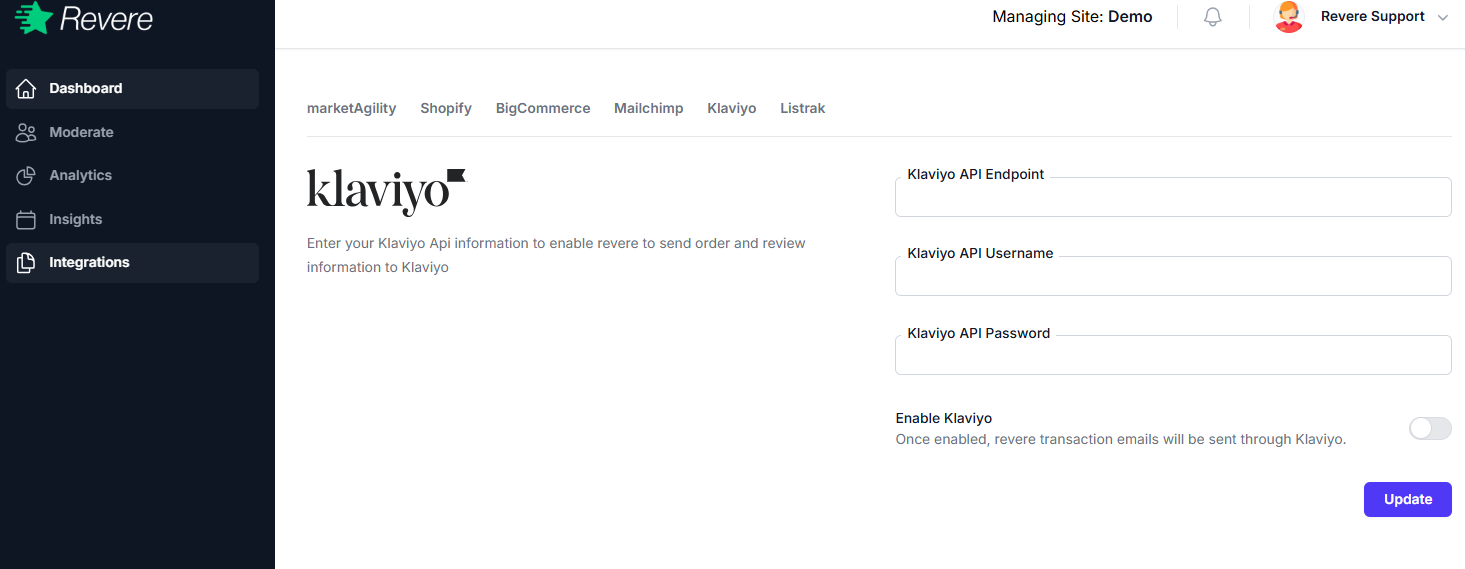Image resolution: width=1465 pixels, height=569 pixels.
Task: Open notifications bell
Action: point(1213,17)
